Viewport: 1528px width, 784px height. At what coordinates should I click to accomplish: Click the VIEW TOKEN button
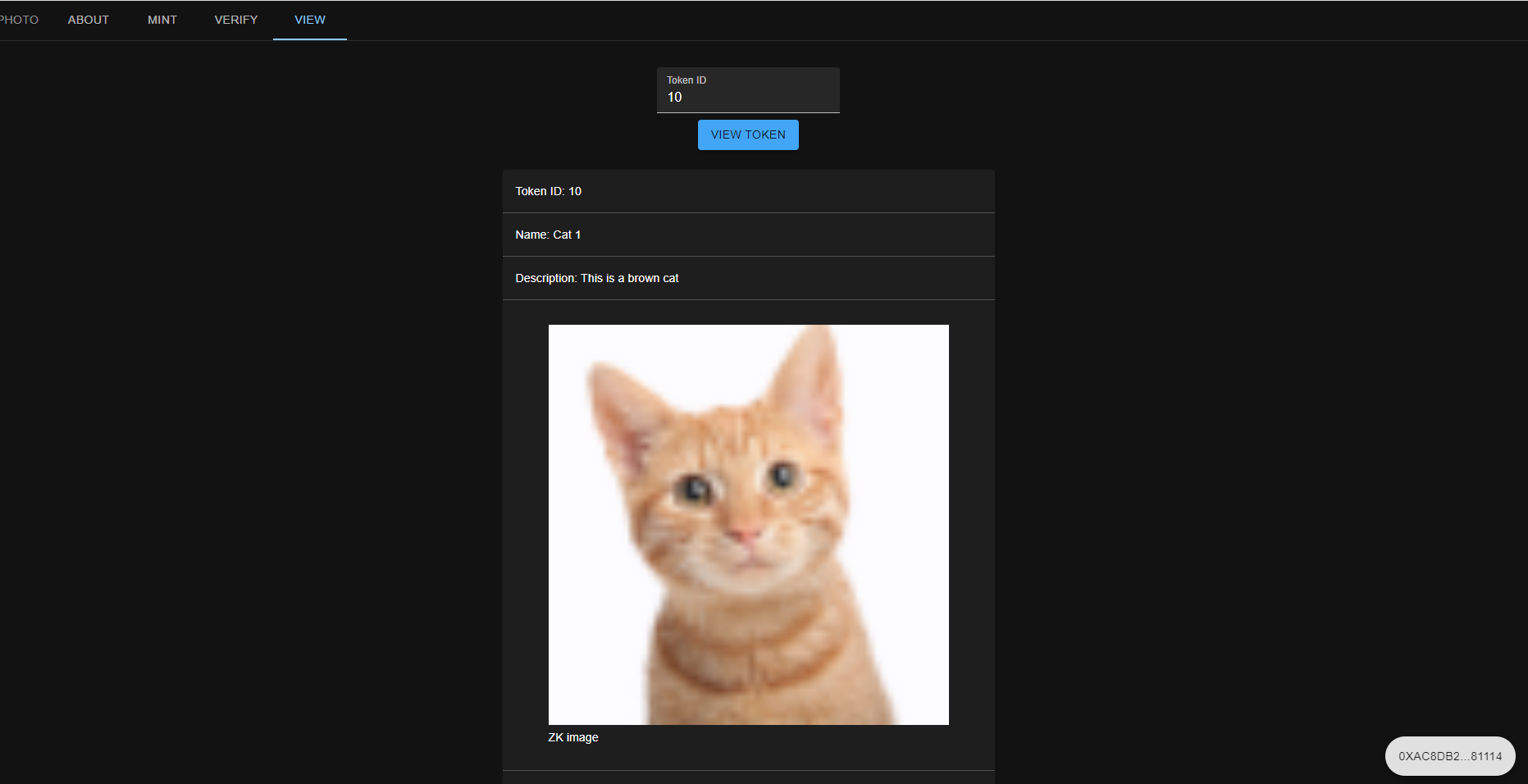(748, 134)
